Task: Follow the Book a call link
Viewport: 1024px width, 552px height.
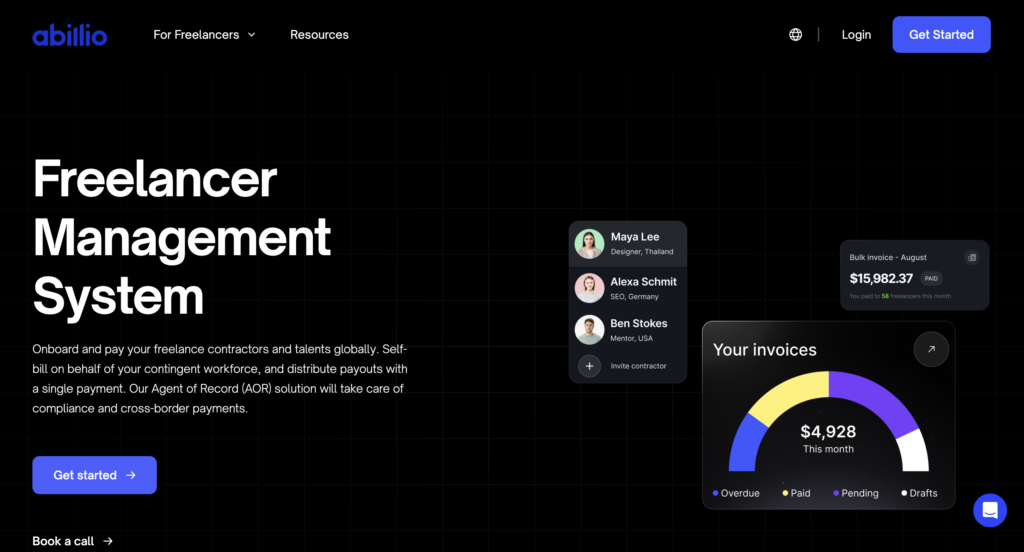Action: pos(72,541)
